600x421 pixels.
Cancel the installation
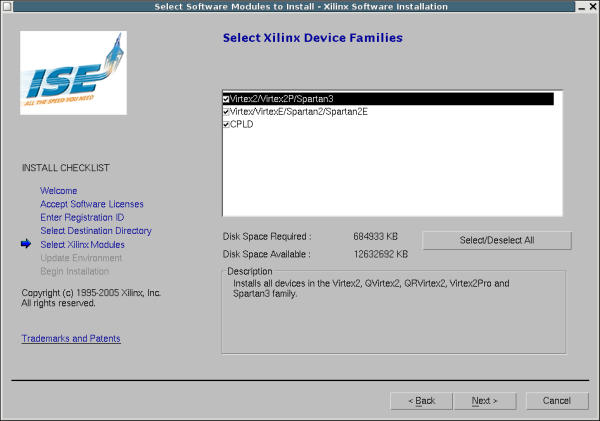pos(557,401)
